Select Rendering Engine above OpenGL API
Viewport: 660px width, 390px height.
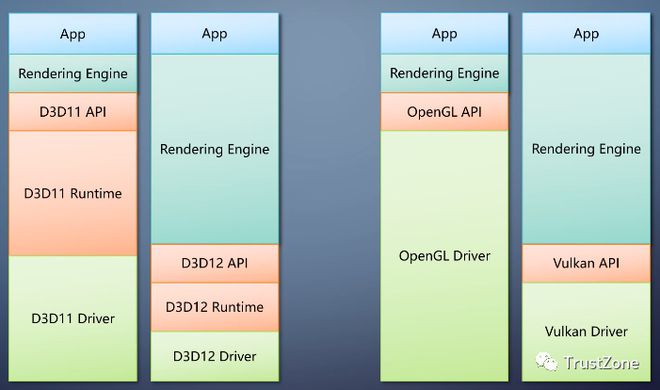pyautogui.click(x=444, y=74)
